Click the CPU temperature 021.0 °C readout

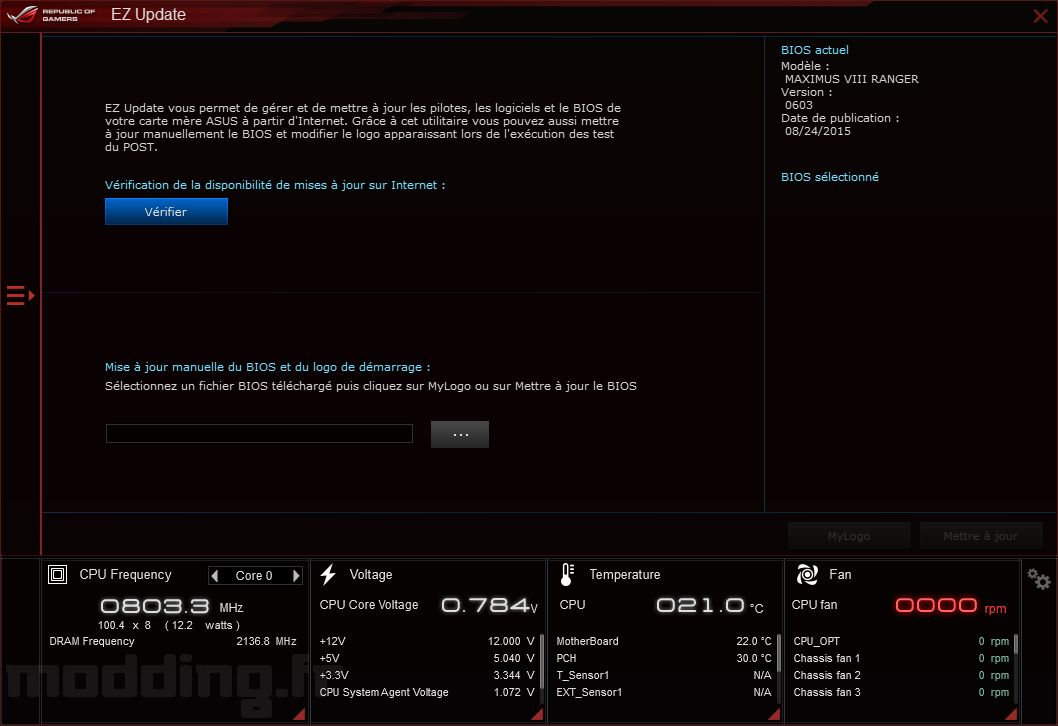(x=710, y=605)
